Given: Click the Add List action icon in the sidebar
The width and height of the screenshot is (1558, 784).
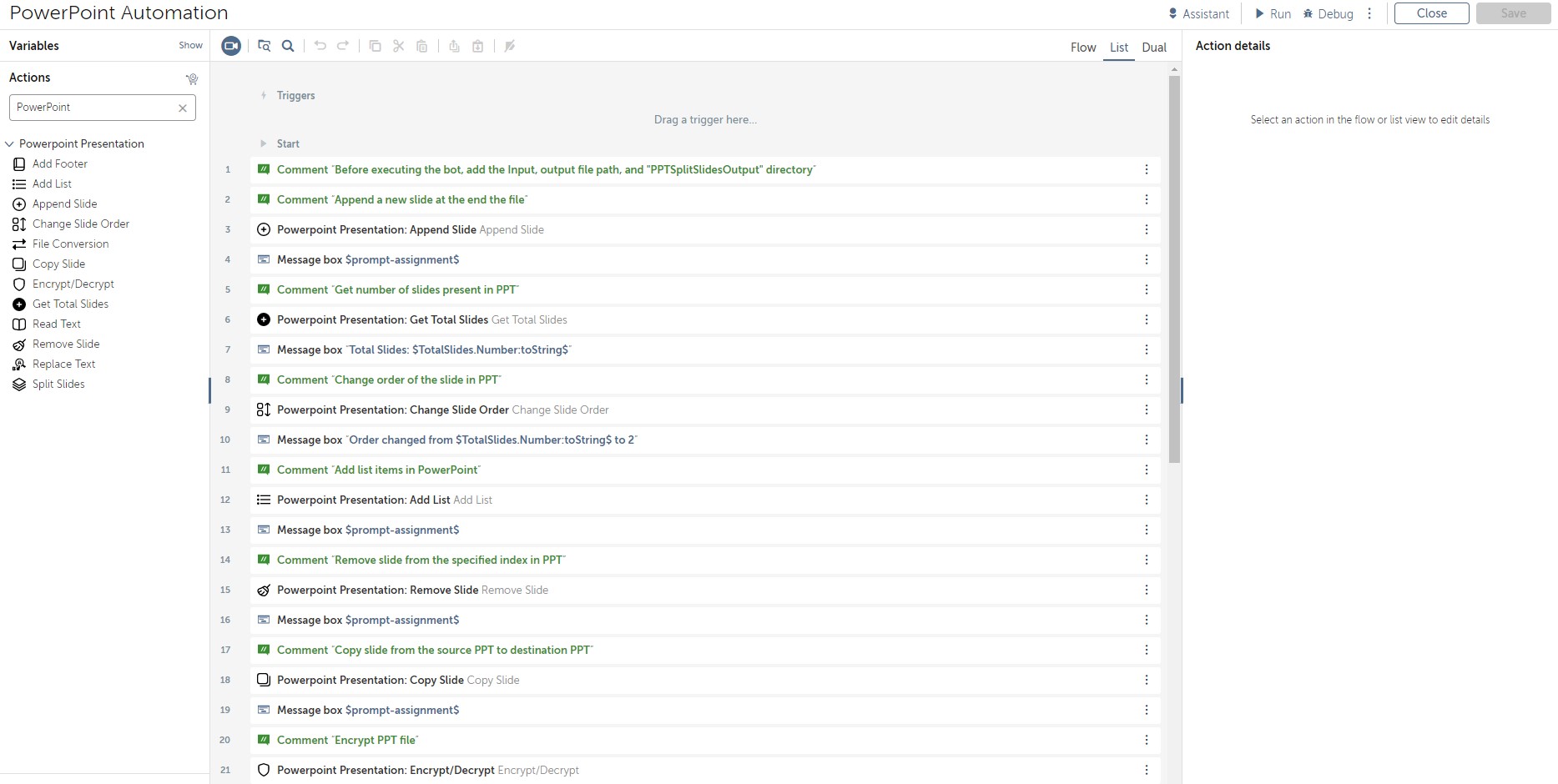Looking at the screenshot, I should pyautogui.click(x=19, y=184).
